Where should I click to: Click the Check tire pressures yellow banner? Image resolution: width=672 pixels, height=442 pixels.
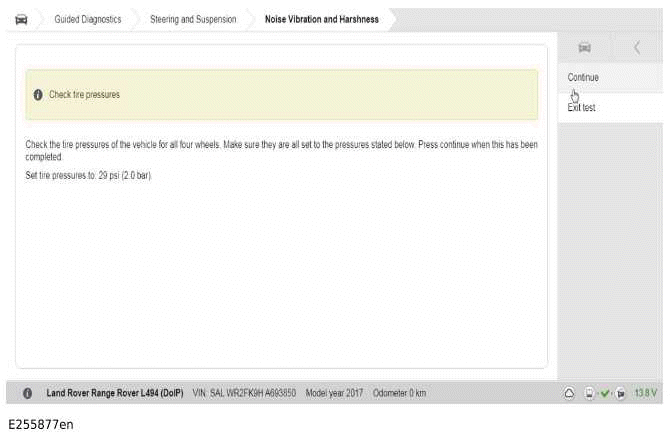(281, 95)
